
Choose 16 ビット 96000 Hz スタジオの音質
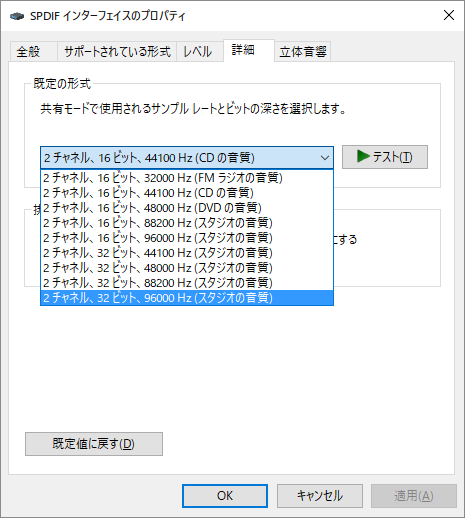point(187,238)
